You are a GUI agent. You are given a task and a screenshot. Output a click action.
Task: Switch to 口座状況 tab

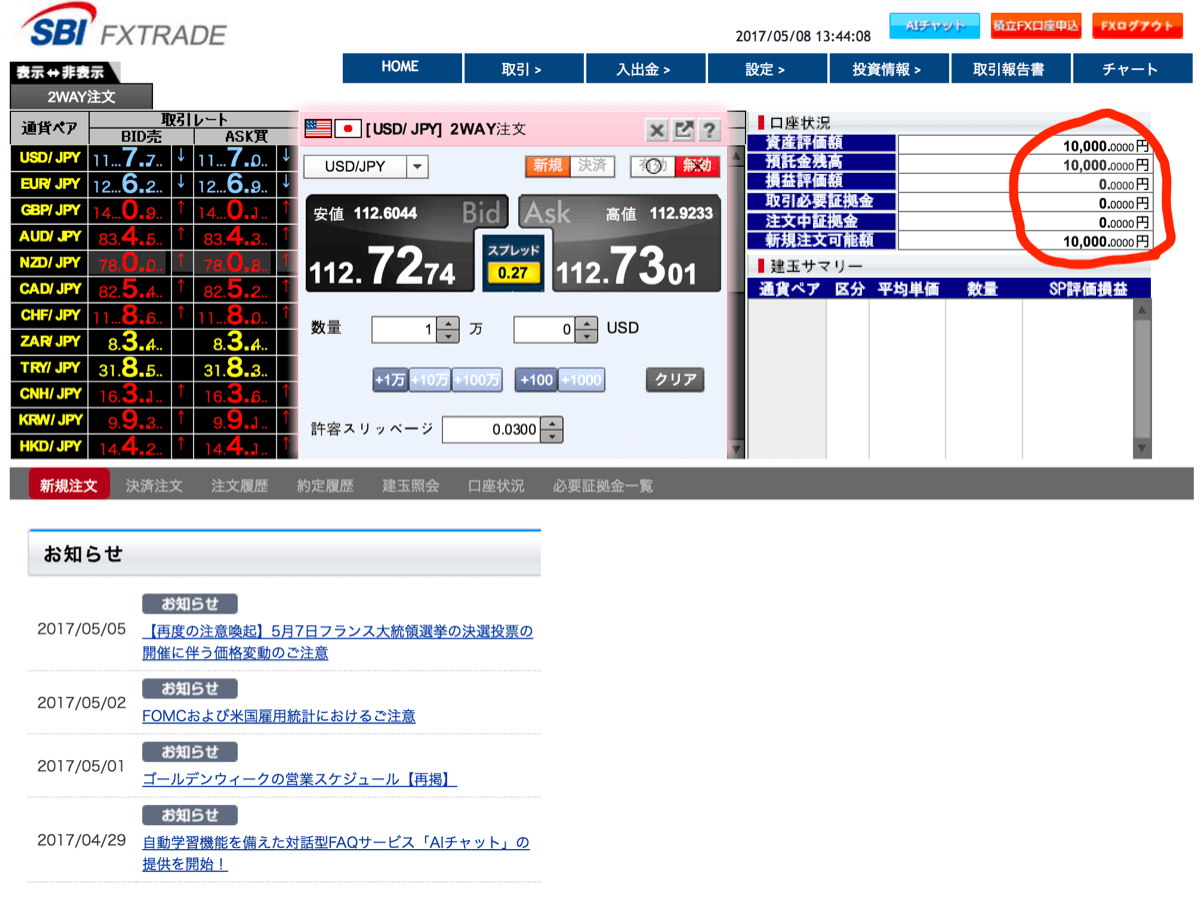point(496,486)
